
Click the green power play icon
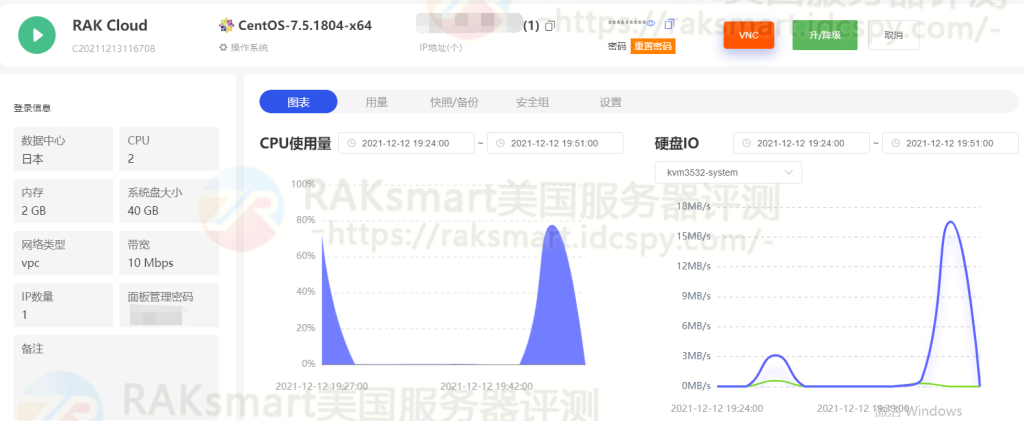tap(37, 35)
